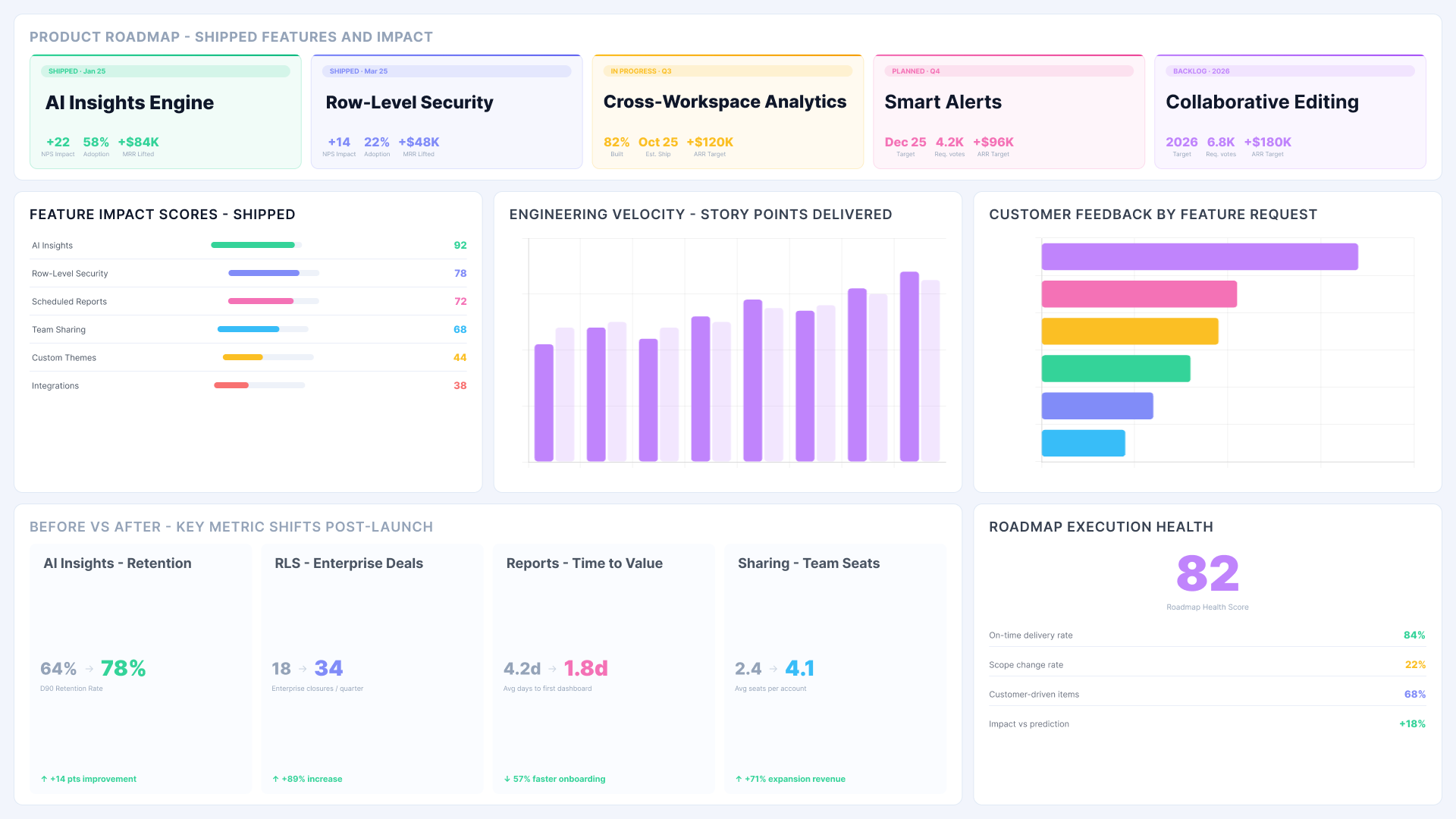Image resolution: width=1456 pixels, height=819 pixels.
Task: Select the Customer-driven items row label
Action: coord(1034,695)
